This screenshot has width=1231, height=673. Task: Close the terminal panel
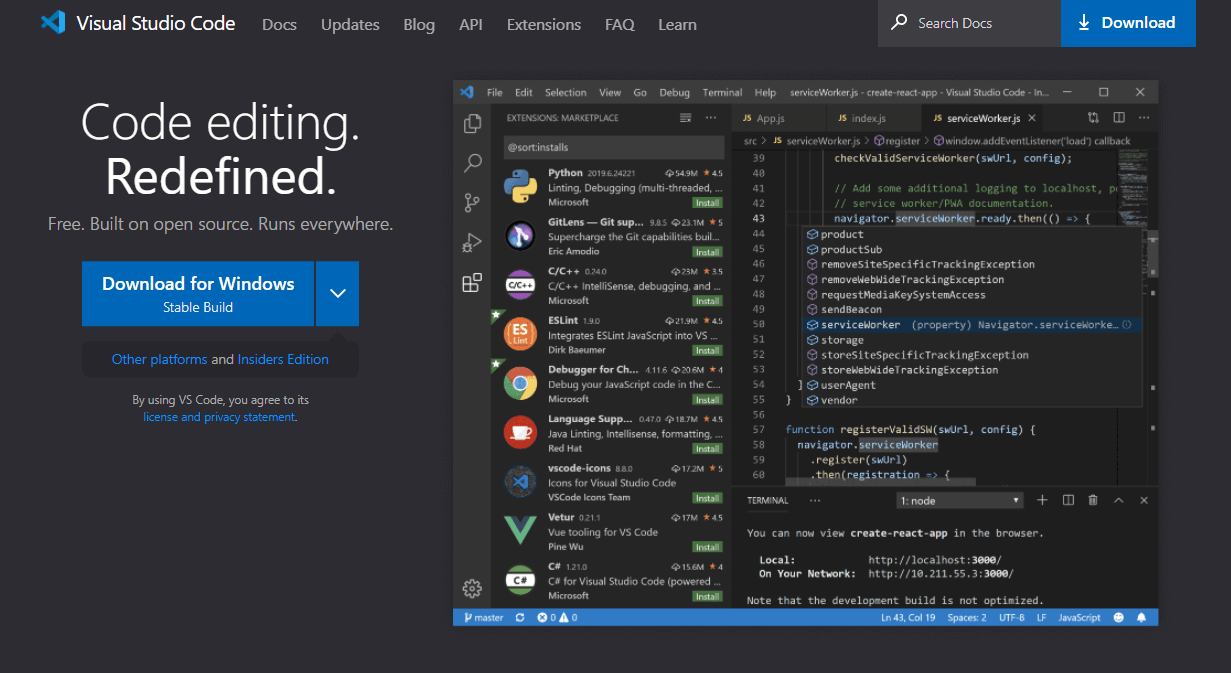pos(1144,500)
